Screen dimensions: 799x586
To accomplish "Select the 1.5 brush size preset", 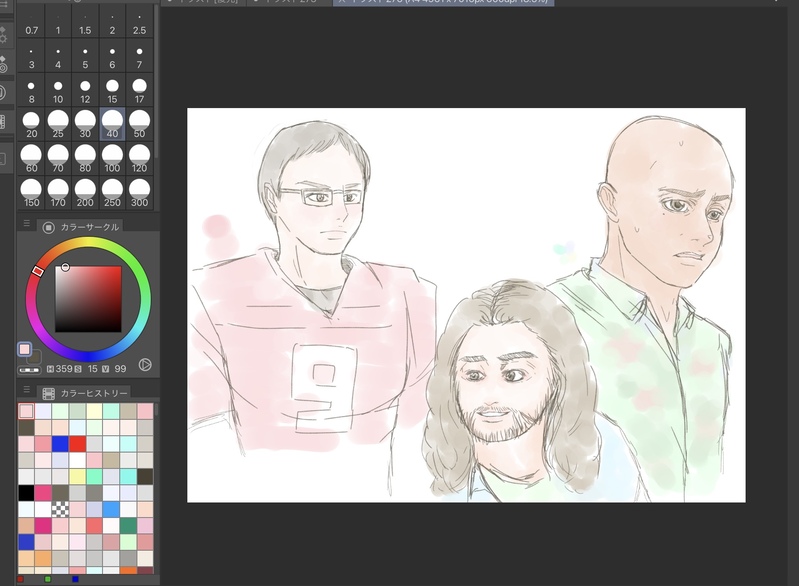I will 85,22.
